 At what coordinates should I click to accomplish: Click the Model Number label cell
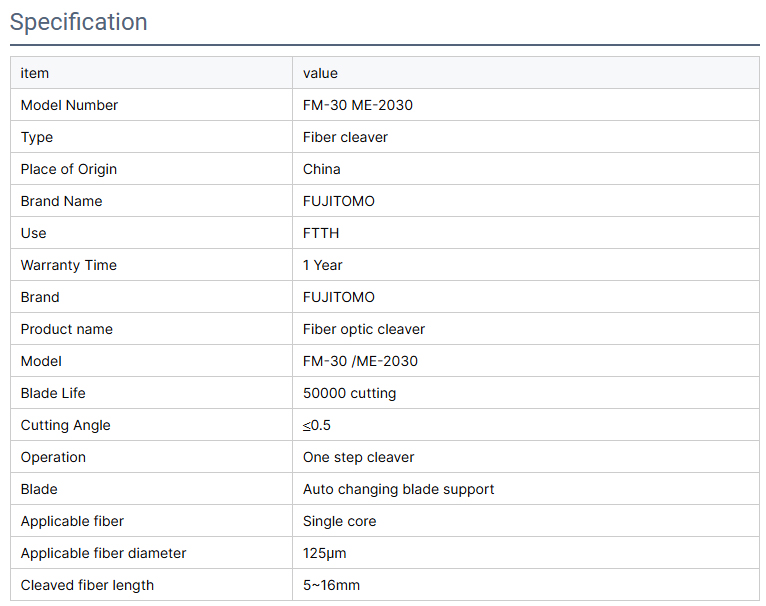(69, 105)
